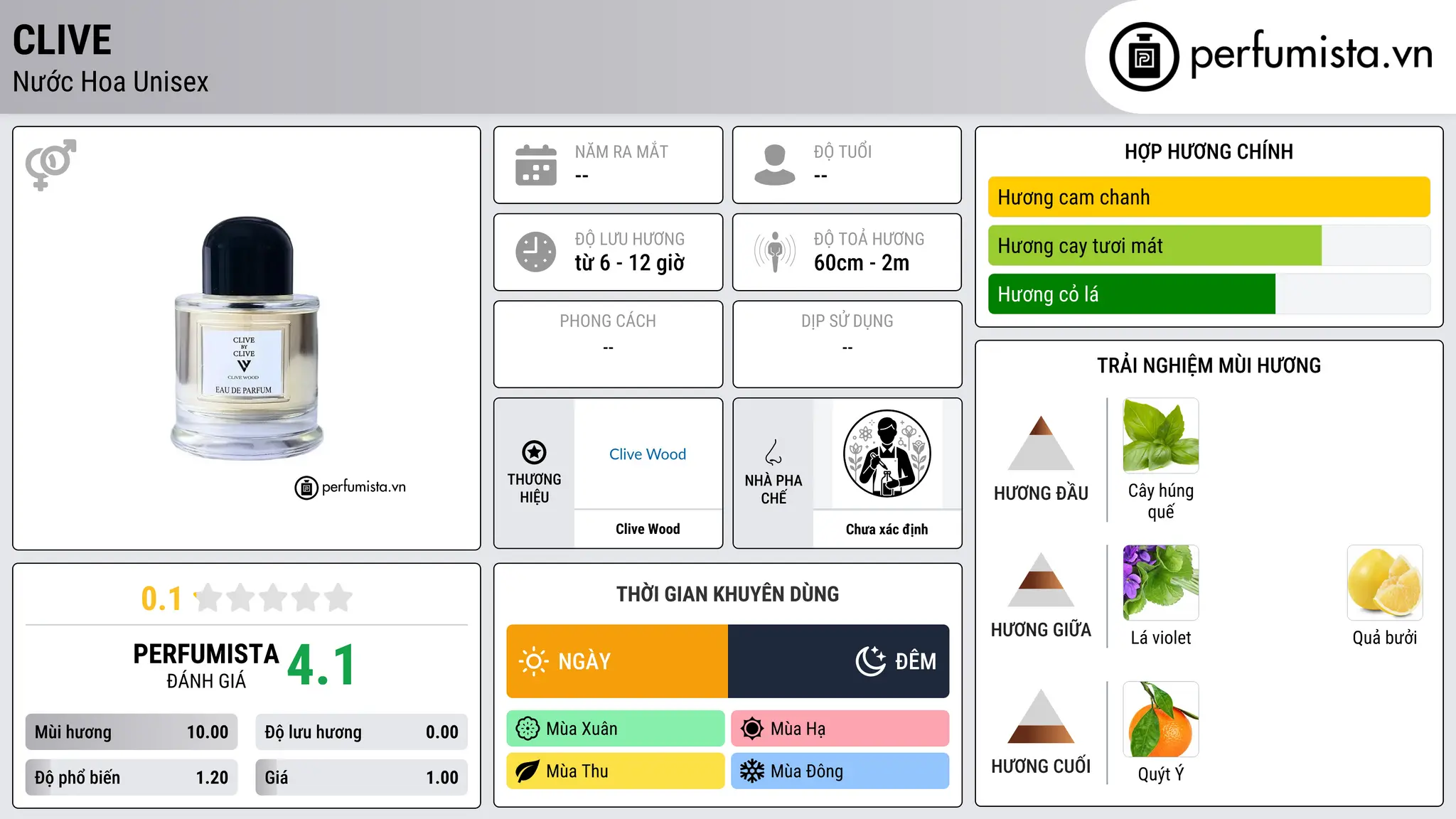Screen dimensions: 1456x819
Task: Click the calendar icon beside Năm ra mắt
Action: tap(536, 165)
